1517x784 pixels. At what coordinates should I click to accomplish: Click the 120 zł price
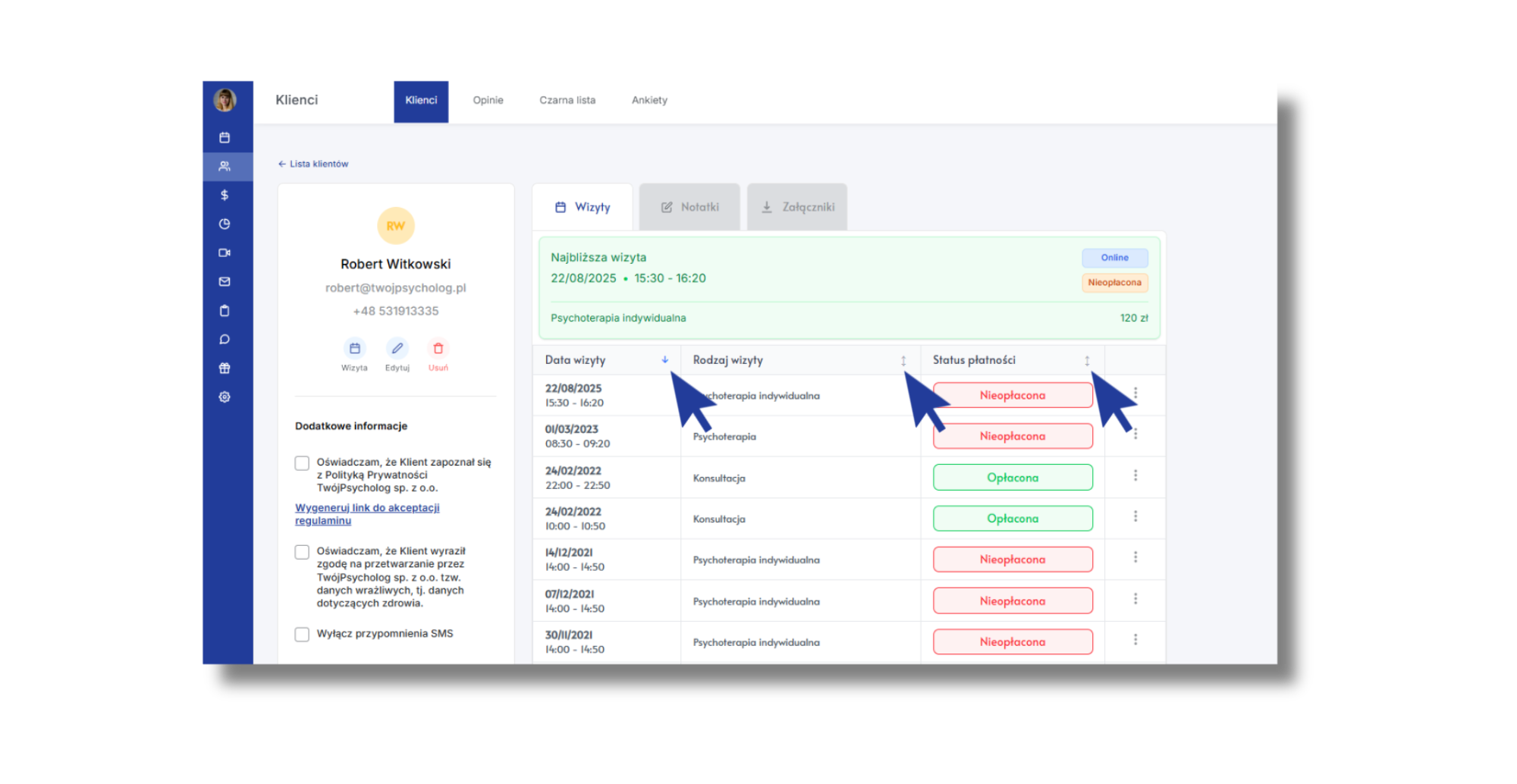click(x=1134, y=318)
